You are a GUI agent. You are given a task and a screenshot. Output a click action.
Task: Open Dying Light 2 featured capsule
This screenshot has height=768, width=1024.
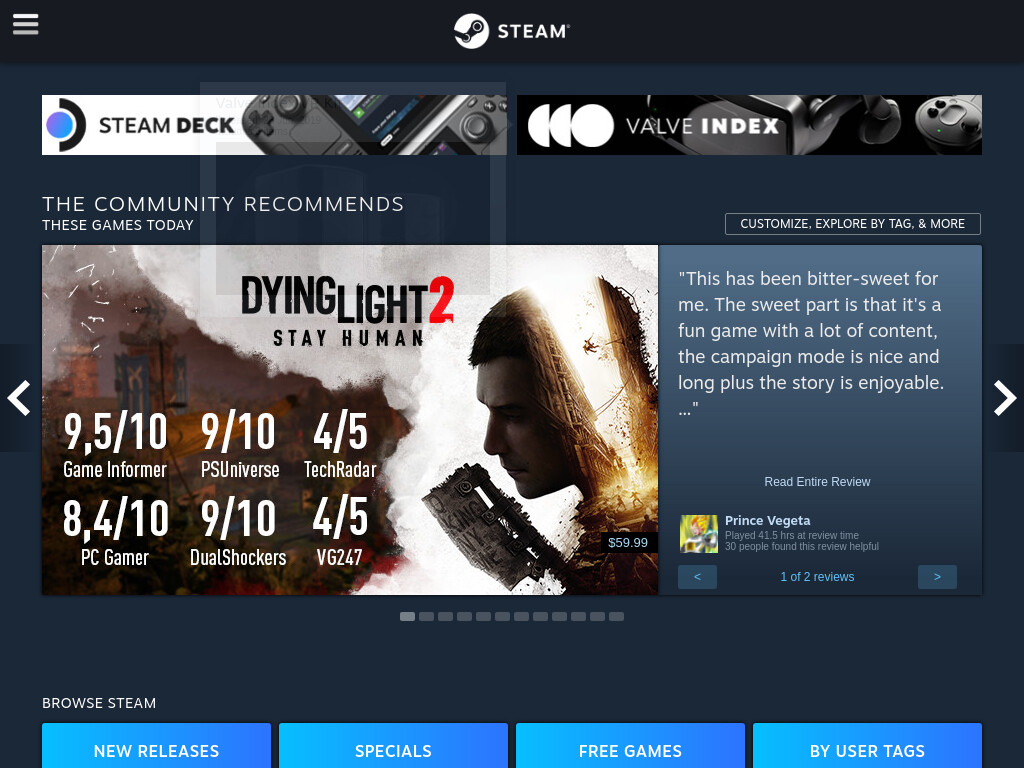pos(350,420)
